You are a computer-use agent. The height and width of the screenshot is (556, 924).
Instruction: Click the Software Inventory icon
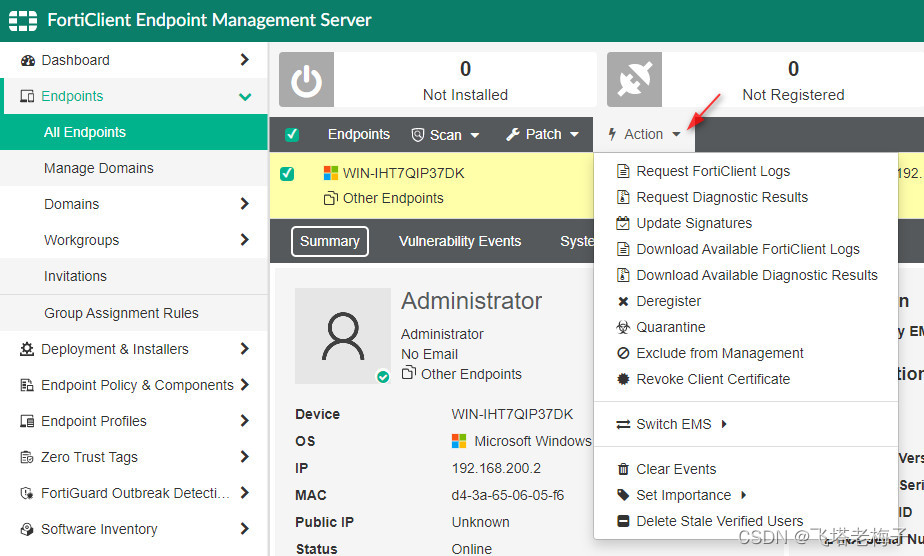(27, 529)
